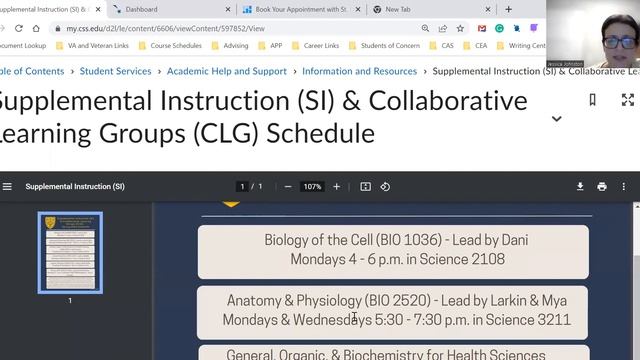Open the zoom magnifier icon in address bar
This screenshot has height=360, width=640.
pyautogui.click(x=425, y=28)
